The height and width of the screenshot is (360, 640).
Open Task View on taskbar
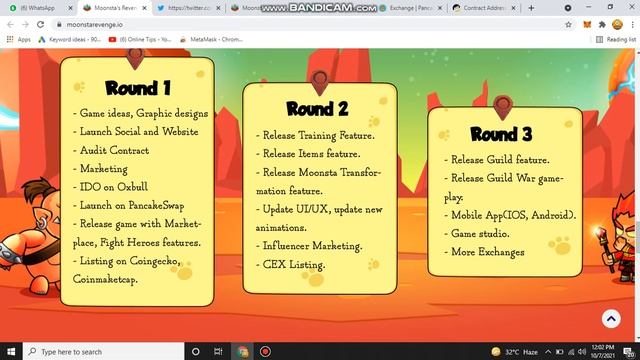click(218, 351)
